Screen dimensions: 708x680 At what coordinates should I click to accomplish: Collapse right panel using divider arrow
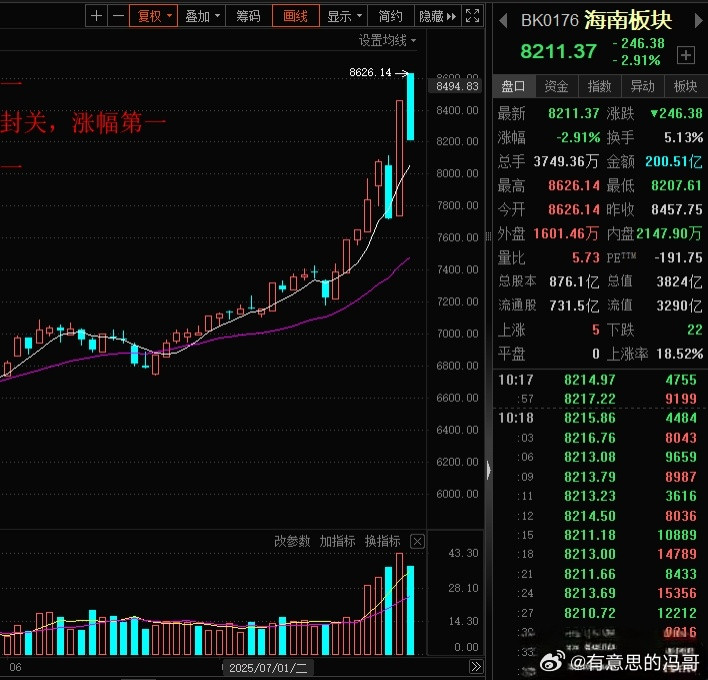click(x=489, y=470)
